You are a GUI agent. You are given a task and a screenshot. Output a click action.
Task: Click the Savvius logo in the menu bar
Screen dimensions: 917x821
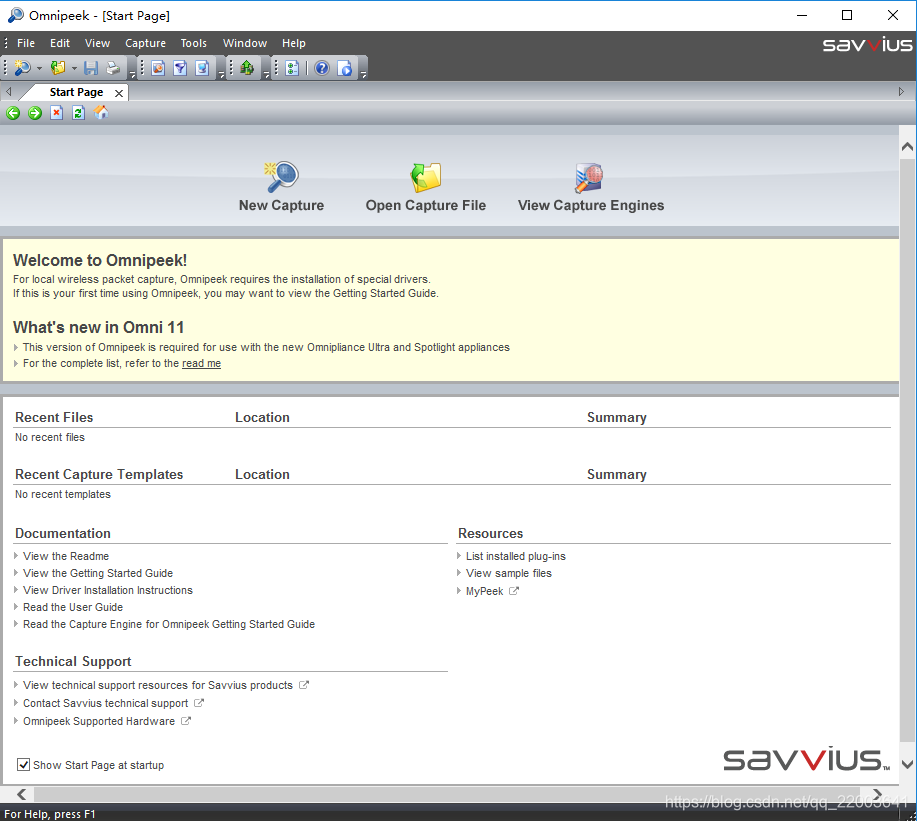tap(867, 44)
